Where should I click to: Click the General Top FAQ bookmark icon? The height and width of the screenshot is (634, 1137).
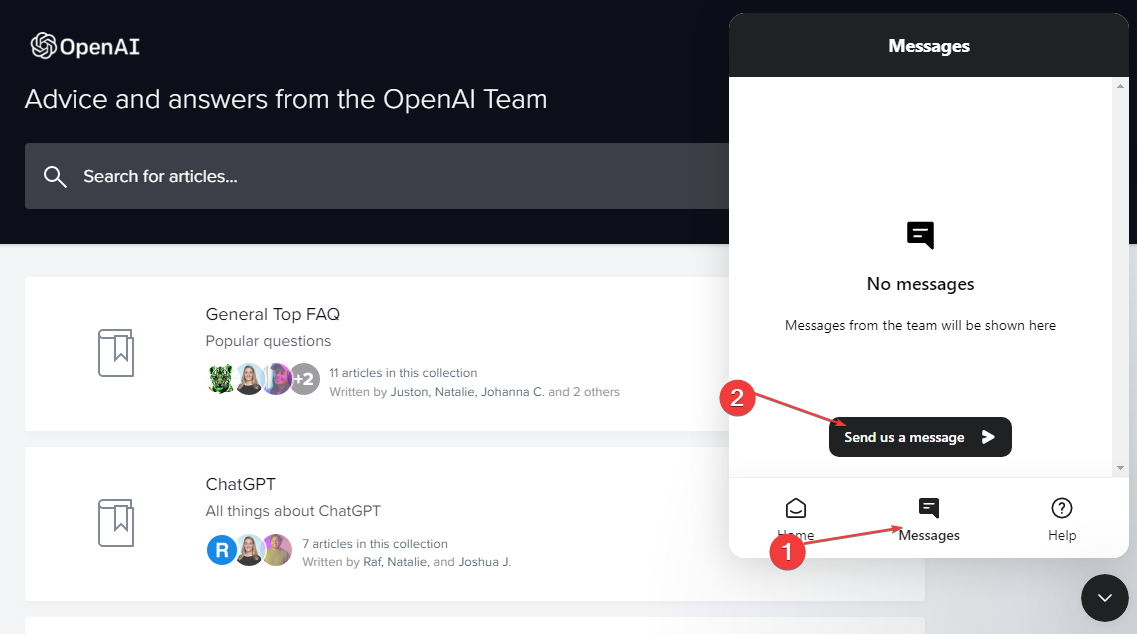point(116,353)
